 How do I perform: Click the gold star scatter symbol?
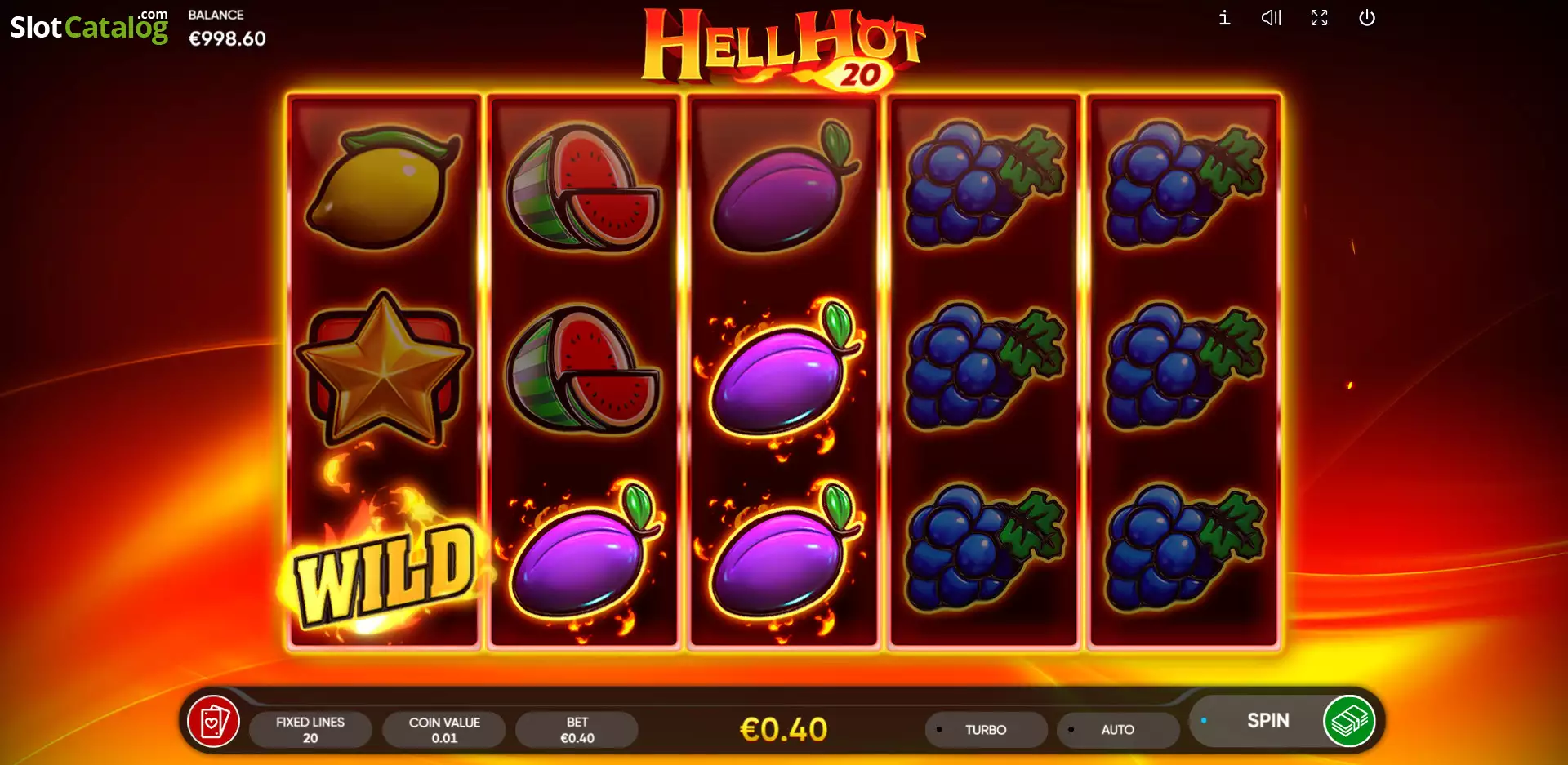pyautogui.click(x=383, y=367)
